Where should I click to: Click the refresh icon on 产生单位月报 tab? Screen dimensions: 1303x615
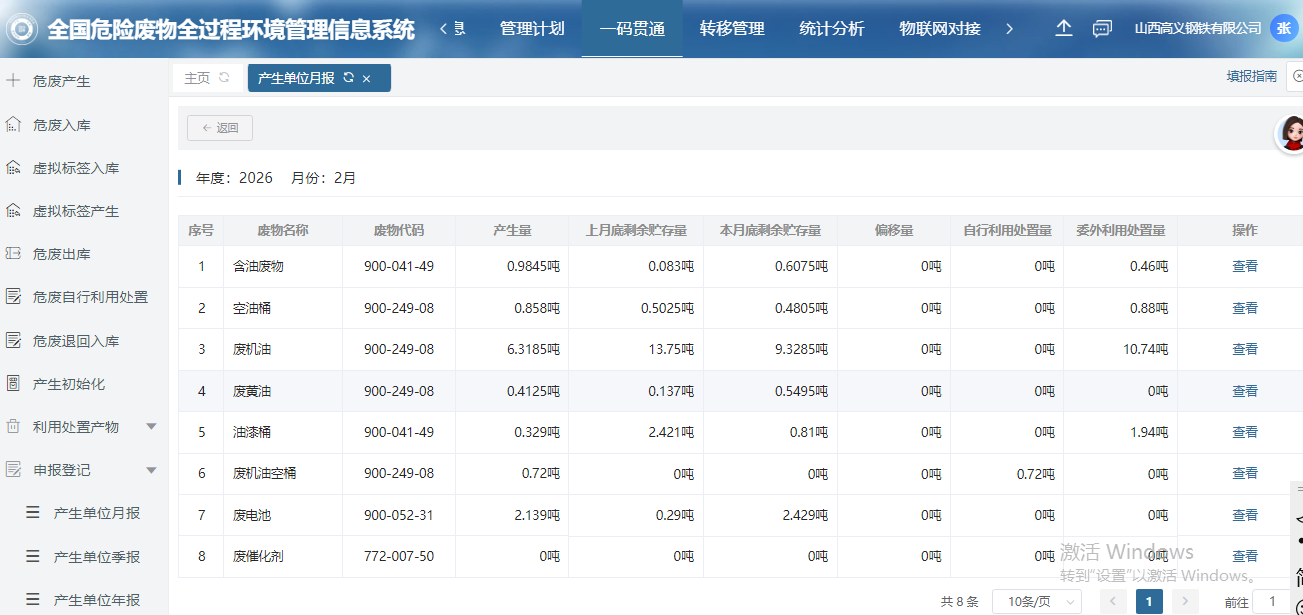point(348,78)
